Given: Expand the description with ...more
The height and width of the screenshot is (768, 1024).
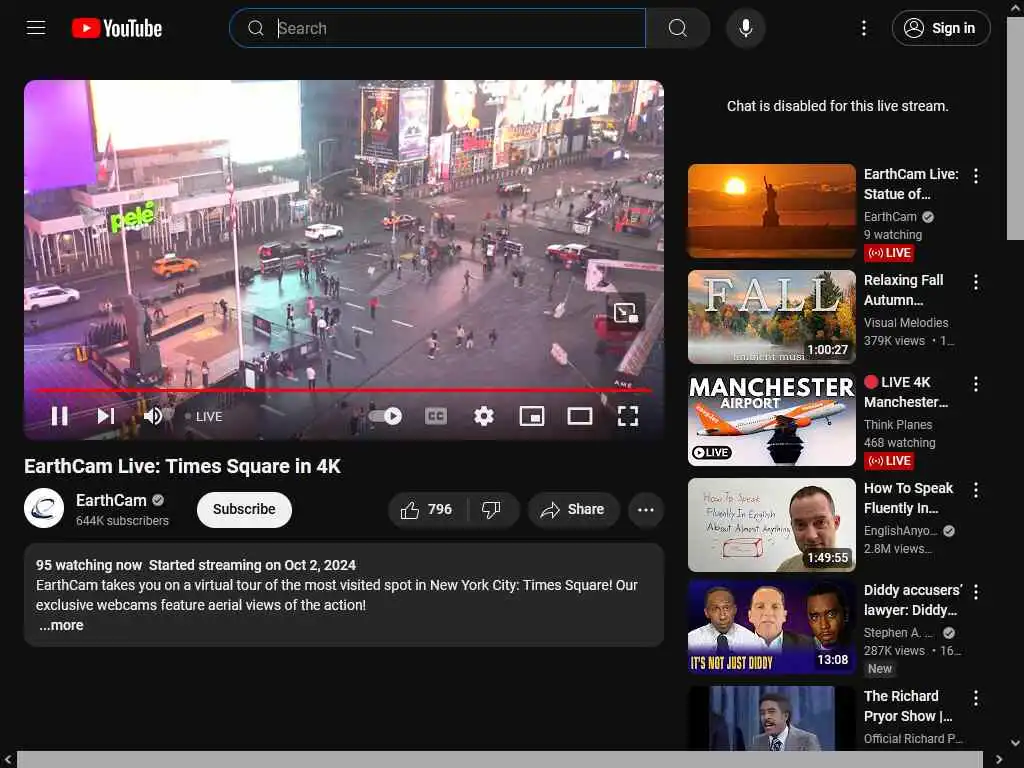Looking at the screenshot, I should (x=61, y=625).
